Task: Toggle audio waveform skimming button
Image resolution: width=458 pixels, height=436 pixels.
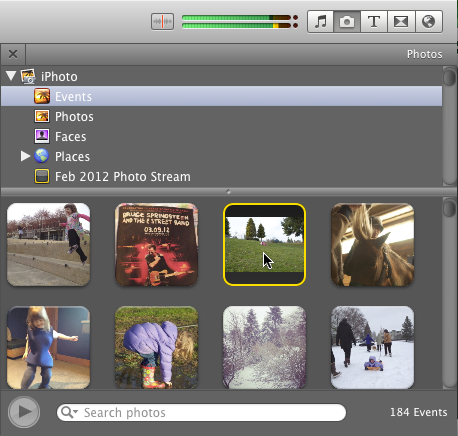Action: point(162,22)
